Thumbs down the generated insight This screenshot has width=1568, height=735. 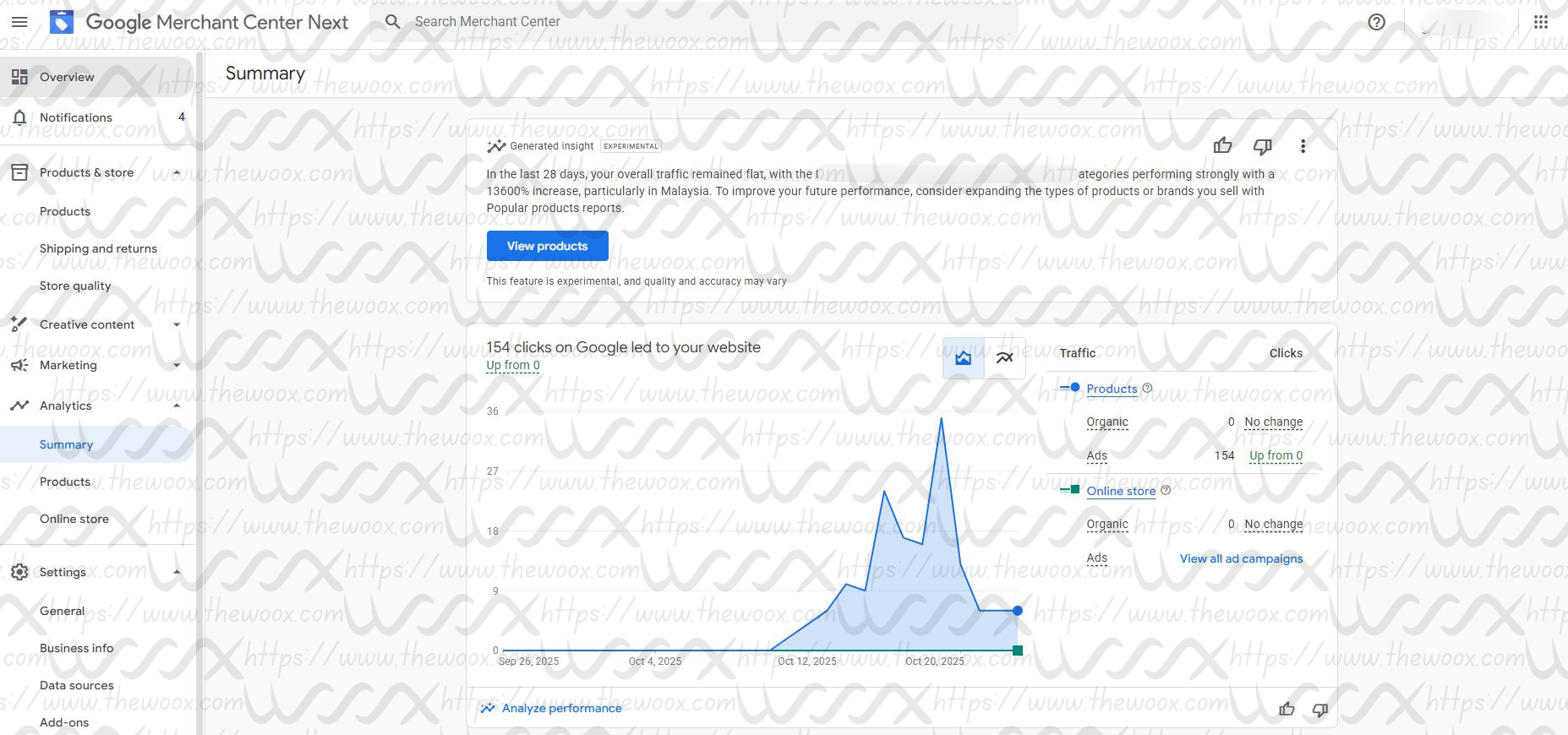1263,146
